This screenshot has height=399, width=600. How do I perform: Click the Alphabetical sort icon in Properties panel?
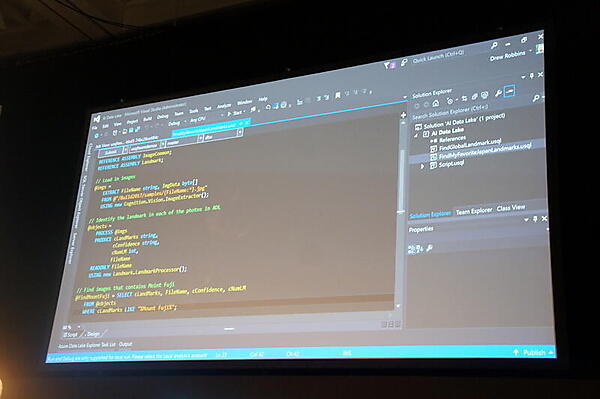pyautogui.click(x=419, y=249)
